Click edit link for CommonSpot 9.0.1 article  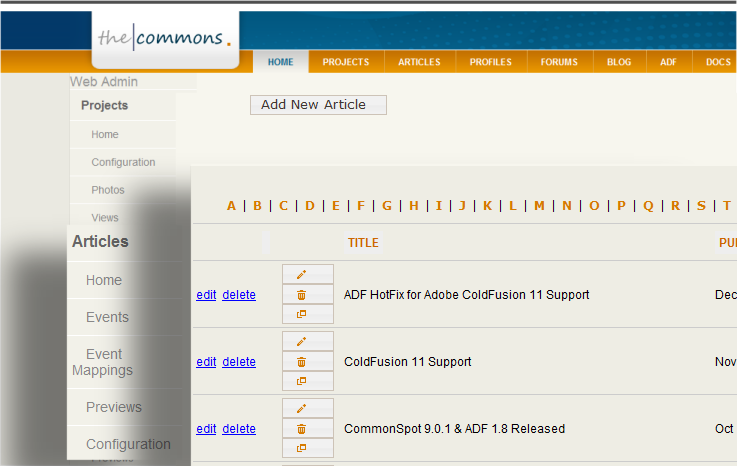pyautogui.click(x=206, y=429)
